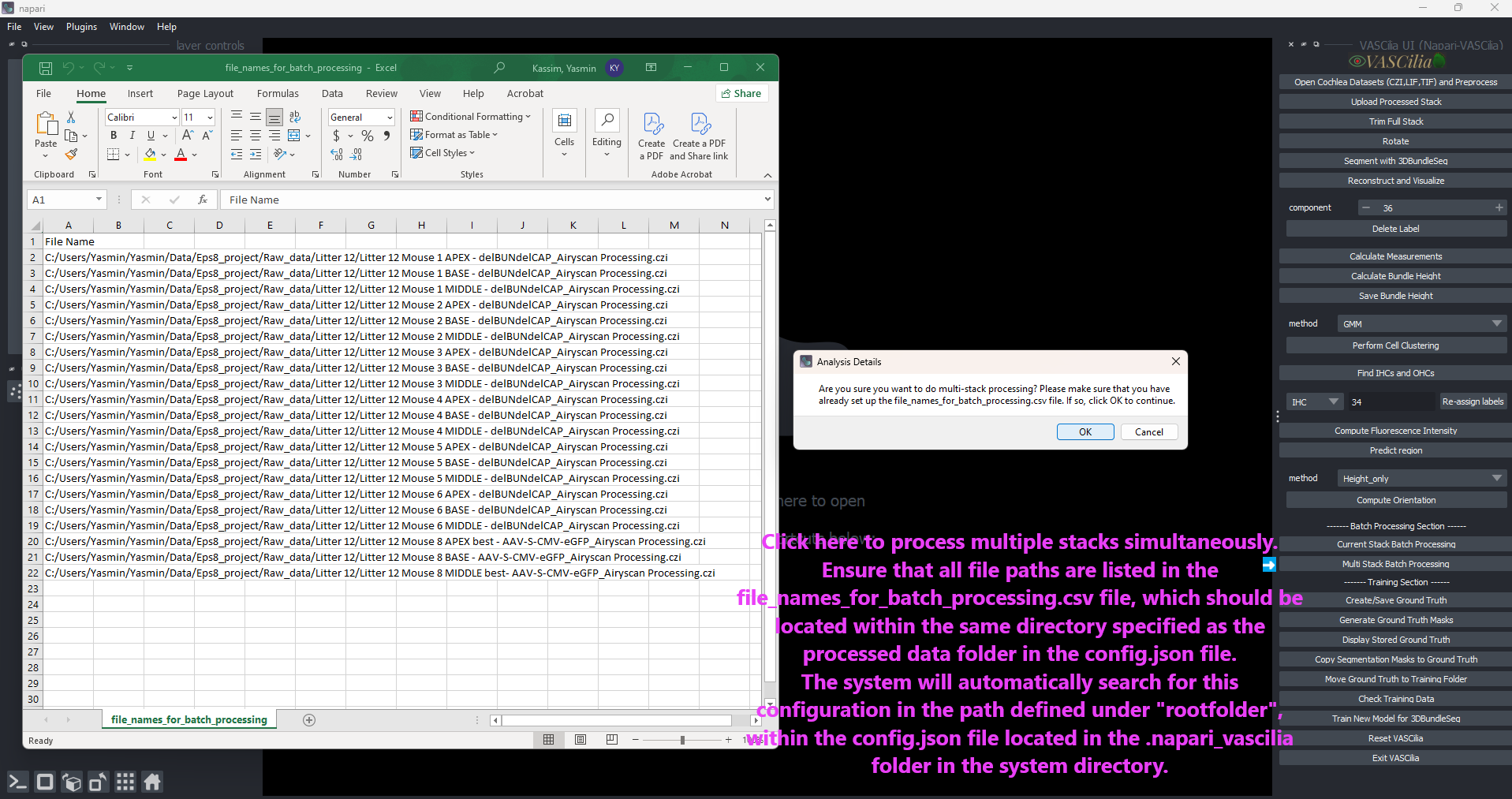Click the Excel Name Box showing A1
Viewport: 1512px width, 799px height.
(66, 200)
